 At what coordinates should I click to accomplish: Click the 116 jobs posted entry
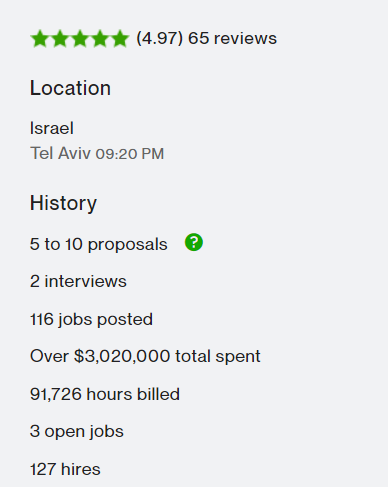tap(91, 319)
